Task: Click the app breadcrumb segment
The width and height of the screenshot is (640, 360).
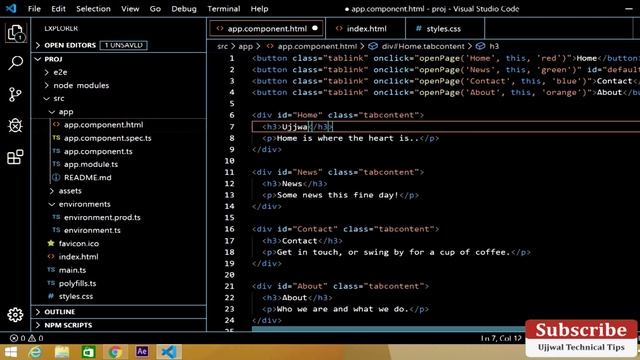Action: [x=245, y=46]
